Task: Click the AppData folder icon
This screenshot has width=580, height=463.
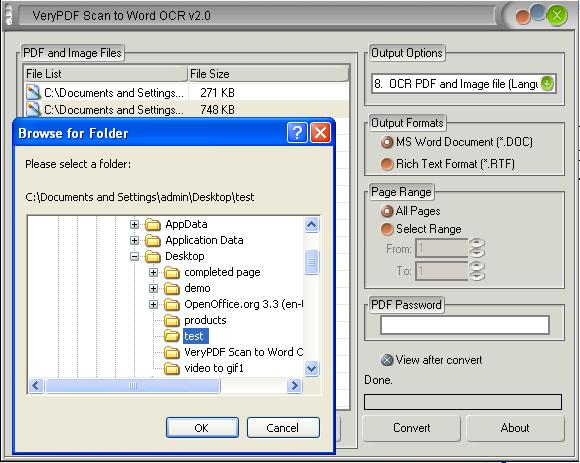Action: click(152, 224)
